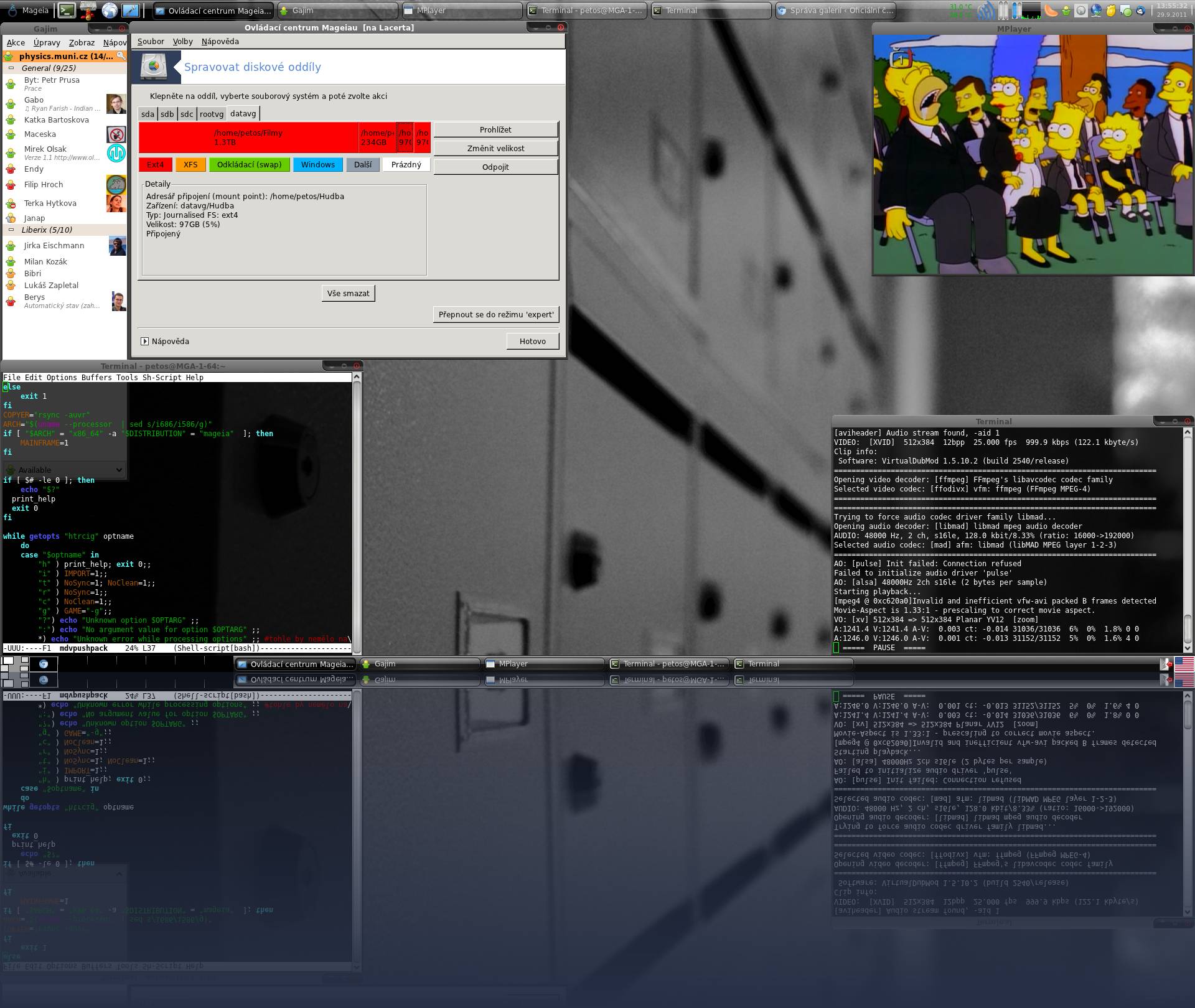Open the Mageia start menu

click(x=27, y=11)
